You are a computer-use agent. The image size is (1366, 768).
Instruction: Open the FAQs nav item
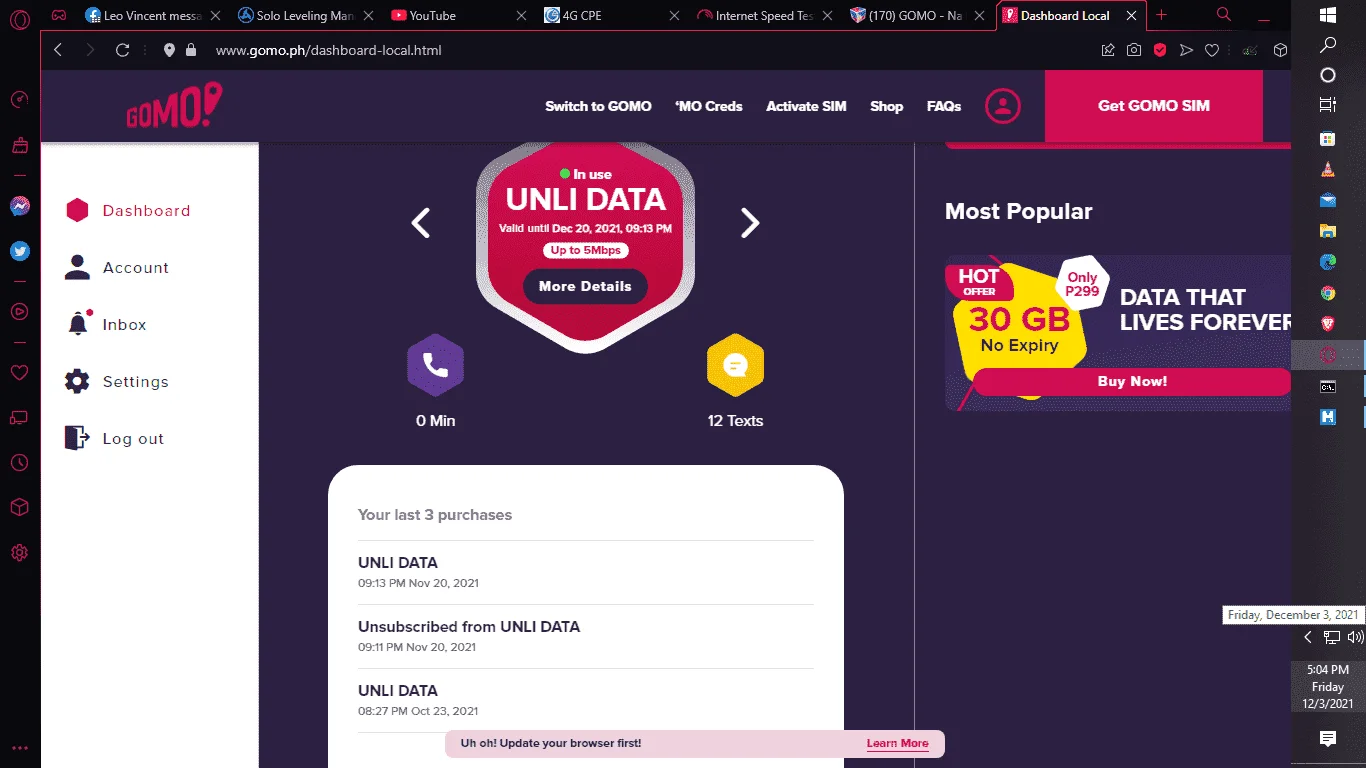coord(944,106)
